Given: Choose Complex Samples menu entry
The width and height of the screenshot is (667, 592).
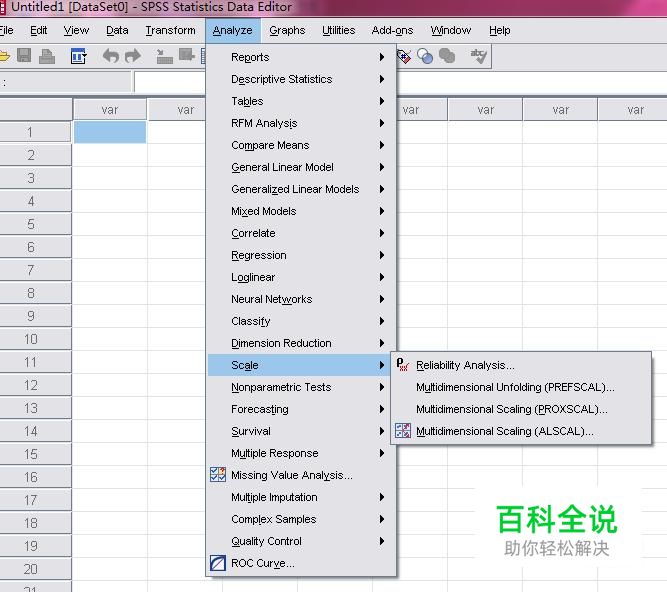Looking at the screenshot, I should click(300, 519).
